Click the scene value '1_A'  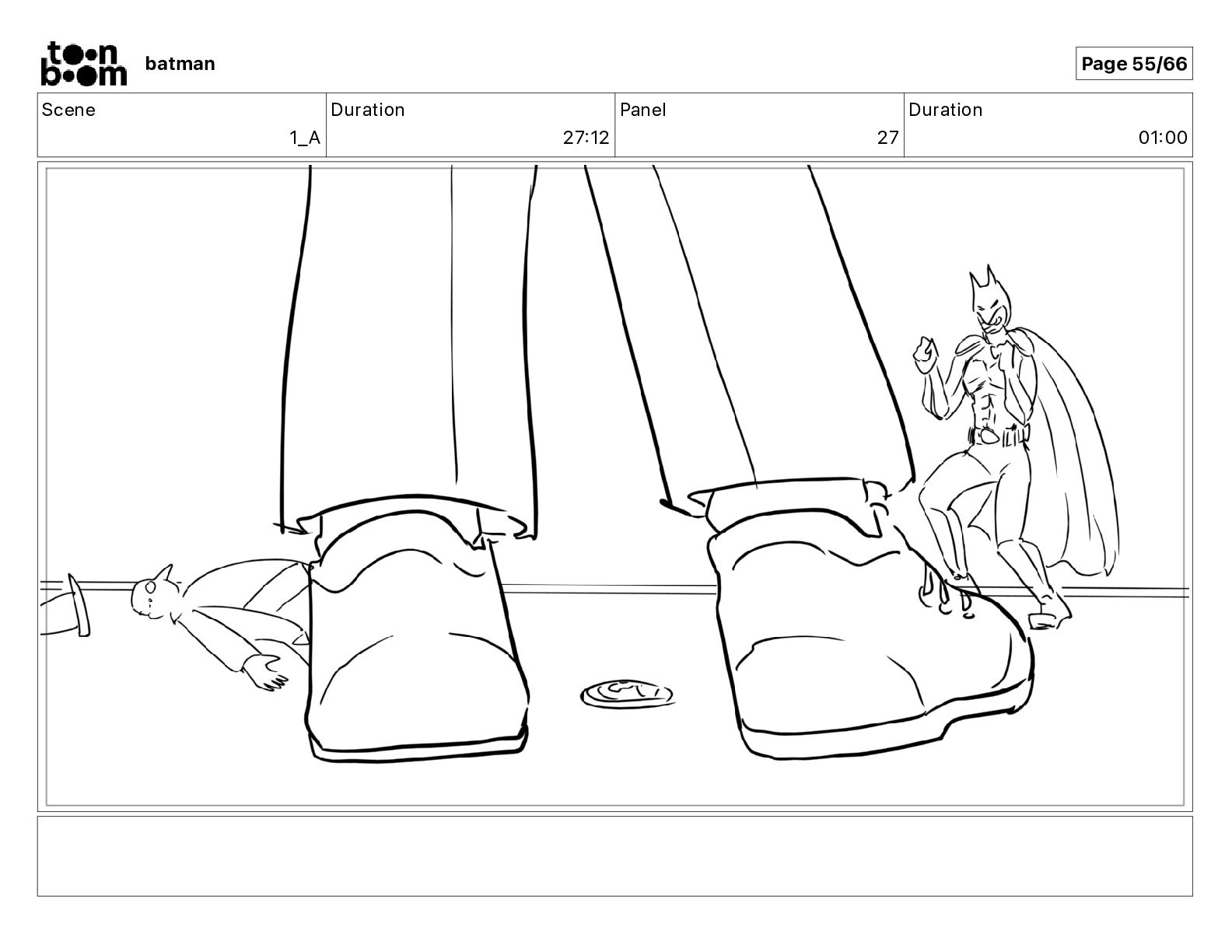[305, 138]
